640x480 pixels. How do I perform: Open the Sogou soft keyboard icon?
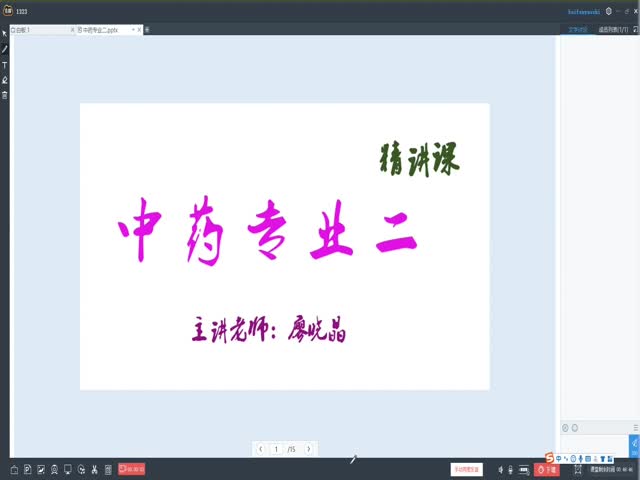[x=588, y=459]
